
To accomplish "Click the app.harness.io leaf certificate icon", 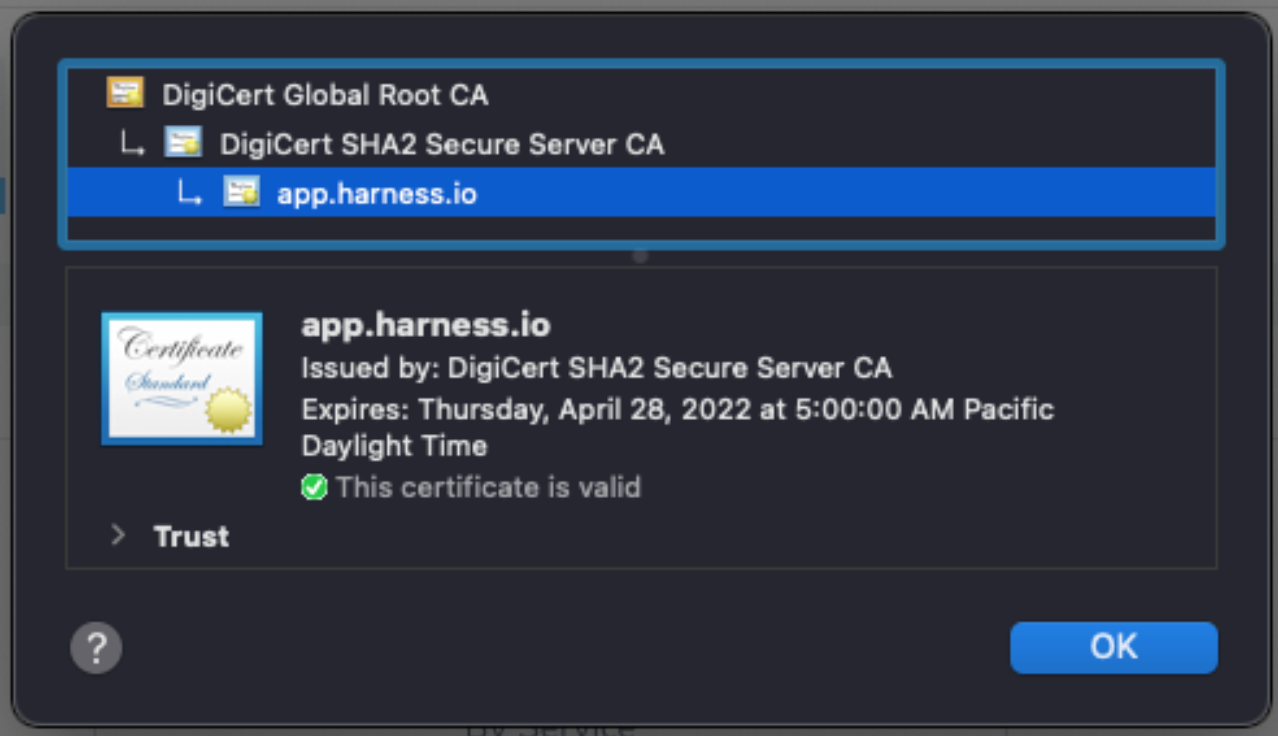I will (241, 192).
